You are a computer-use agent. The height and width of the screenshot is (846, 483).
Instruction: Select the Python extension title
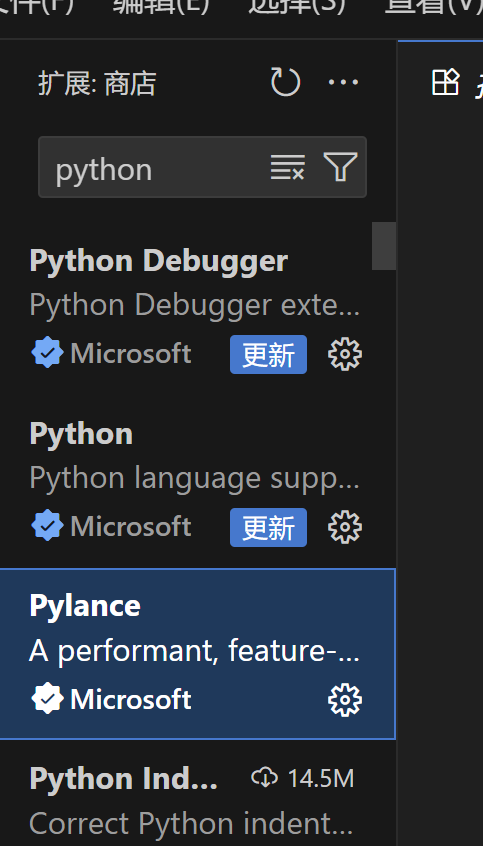click(x=81, y=434)
